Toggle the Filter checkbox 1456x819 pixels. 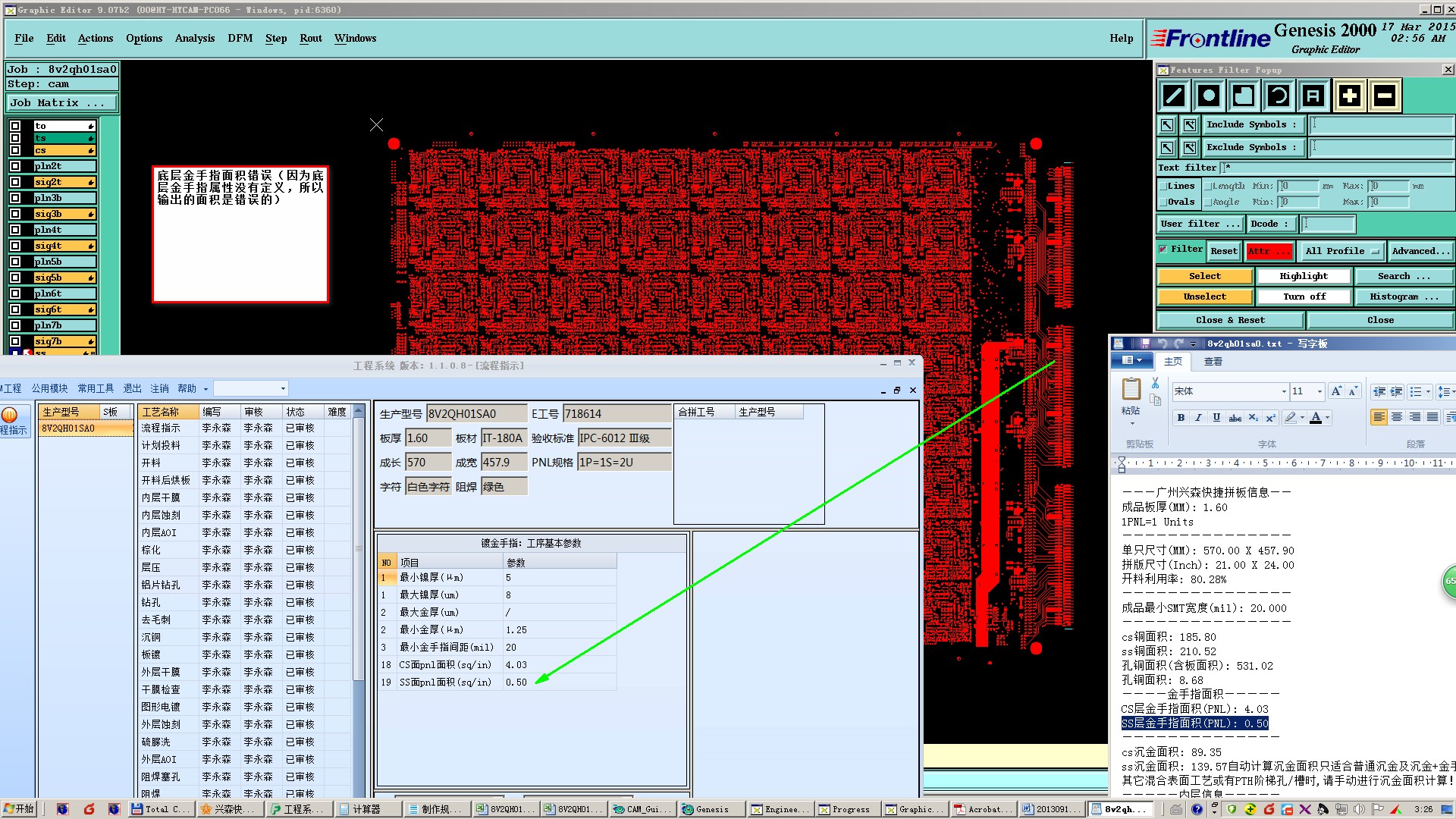click(1163, 249)
